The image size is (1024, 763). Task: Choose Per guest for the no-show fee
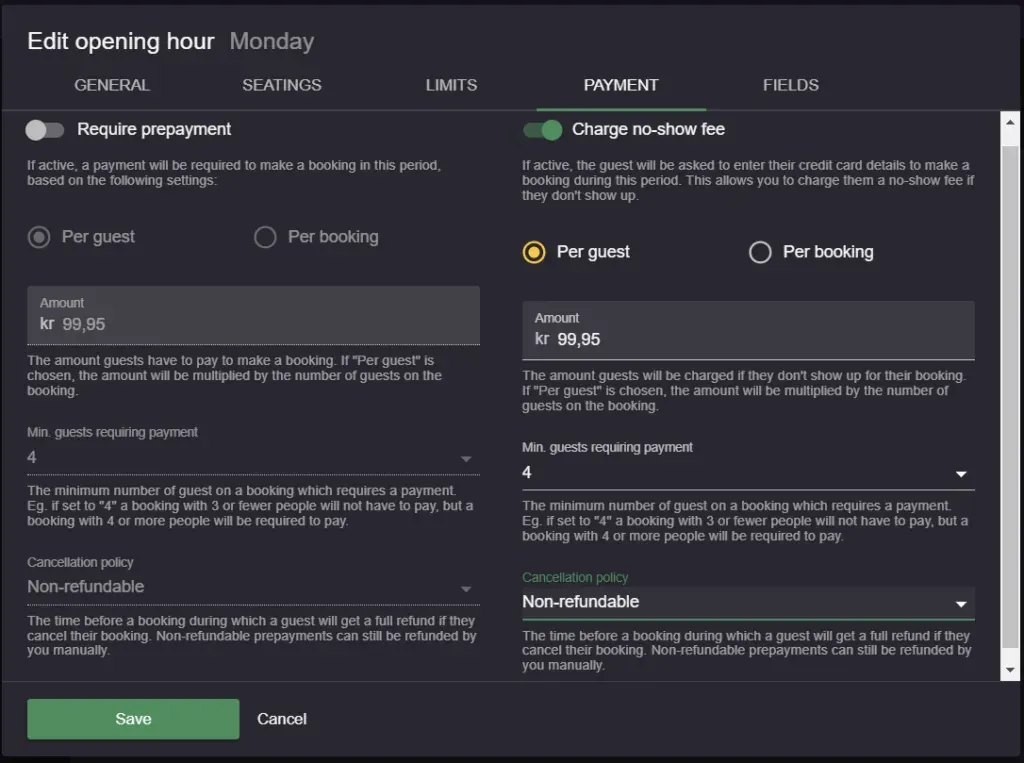(x=534, y=252)
